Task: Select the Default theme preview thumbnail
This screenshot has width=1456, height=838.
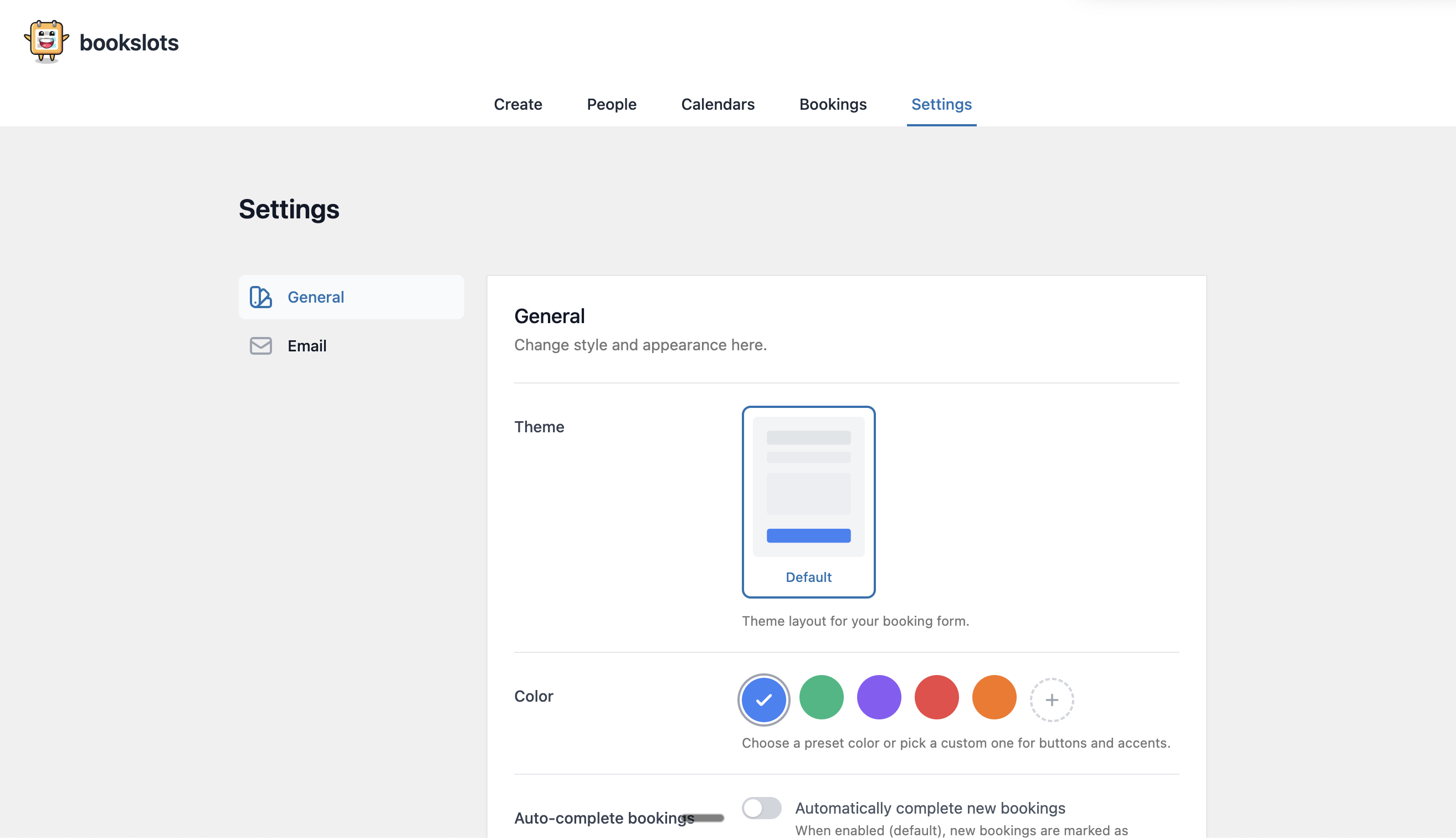Action: click(x=808, y=487)
